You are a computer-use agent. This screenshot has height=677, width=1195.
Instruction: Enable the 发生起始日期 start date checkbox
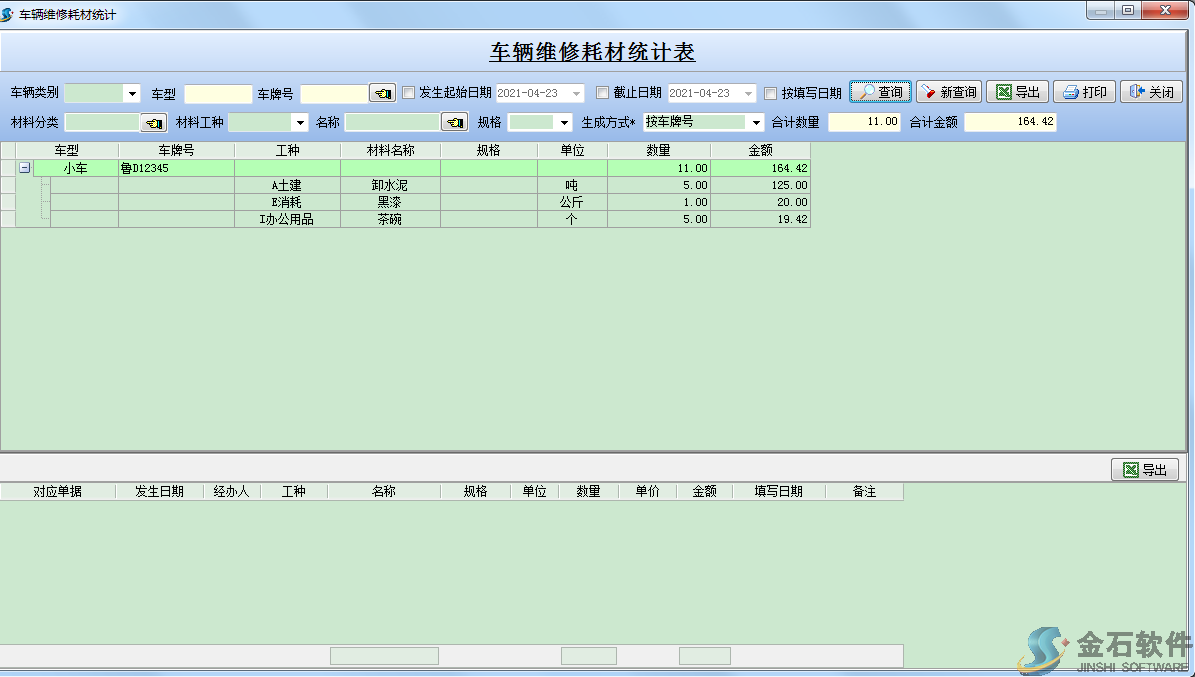click(409, 91)
